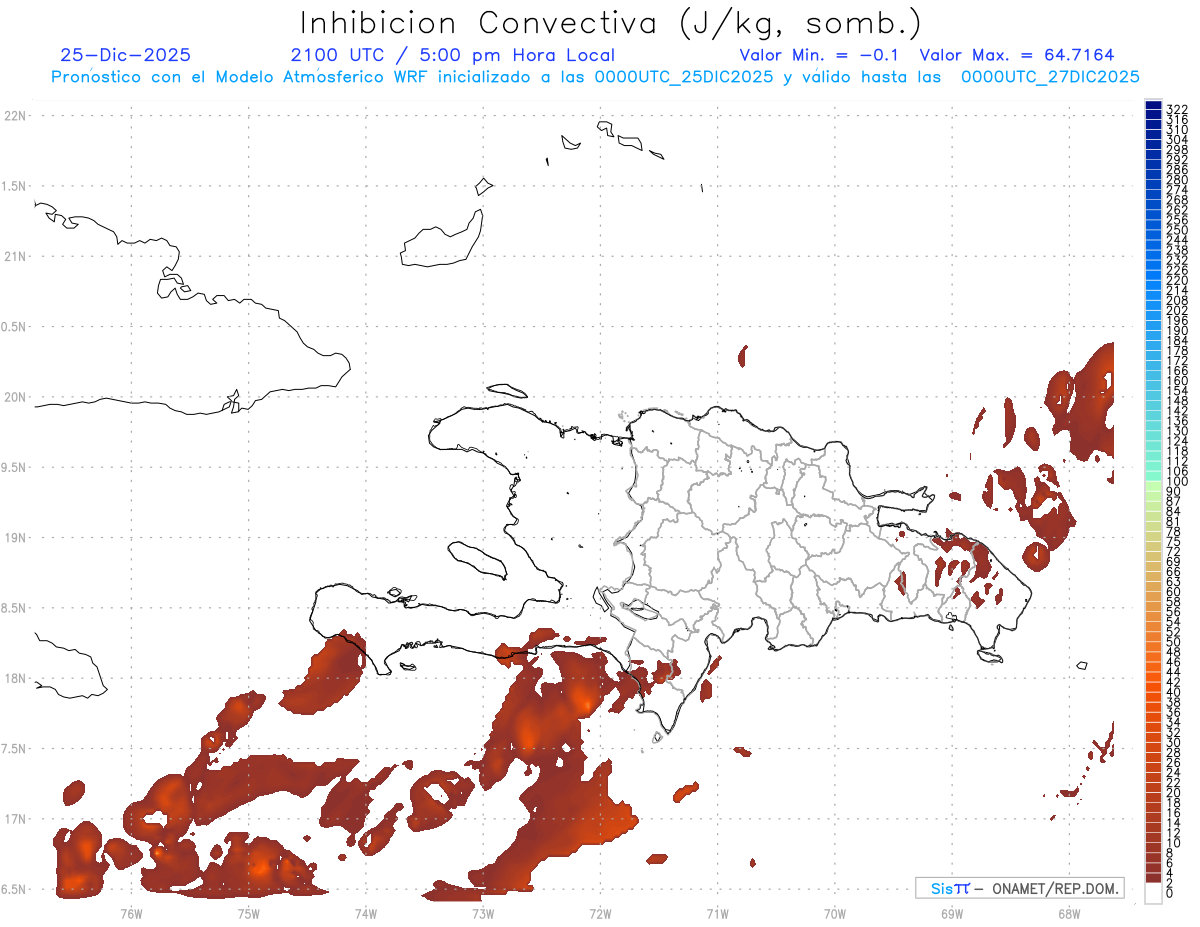Image resolution: width=1200 pixels, height=927 pixels.
Task: Click the '20N' latitude label
Action: 15,397
